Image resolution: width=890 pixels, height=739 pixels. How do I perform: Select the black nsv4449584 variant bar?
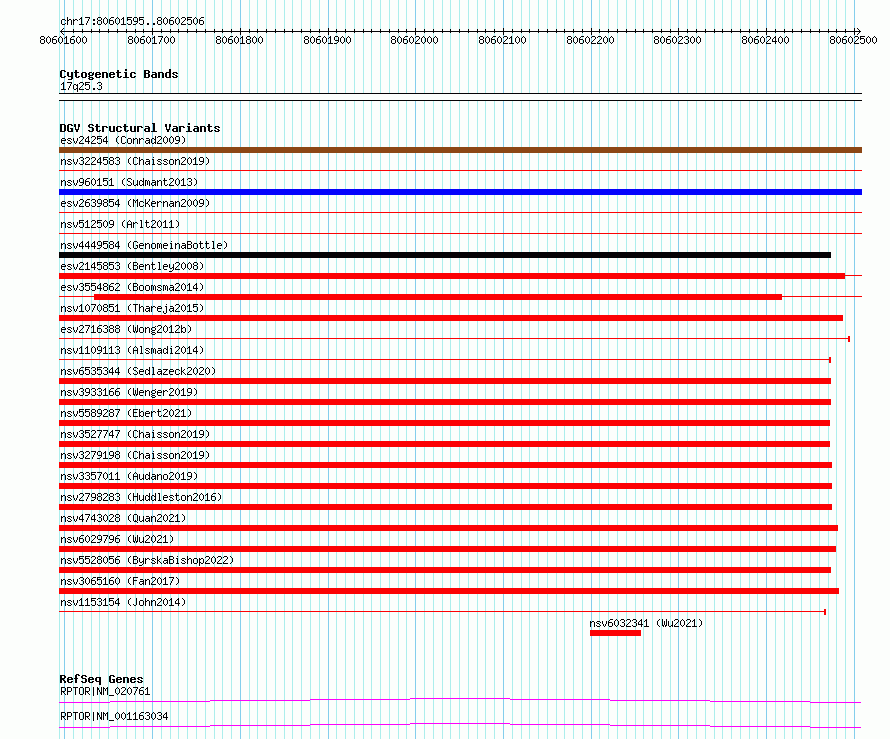pyautogui.click(x=445, y=255)
